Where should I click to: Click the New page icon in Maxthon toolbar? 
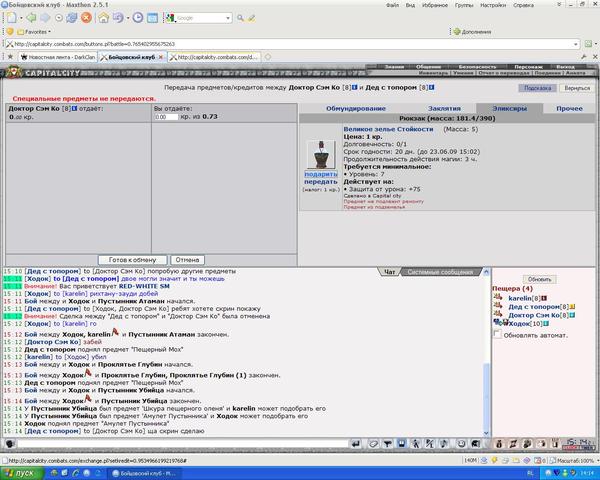pos(11,18)
